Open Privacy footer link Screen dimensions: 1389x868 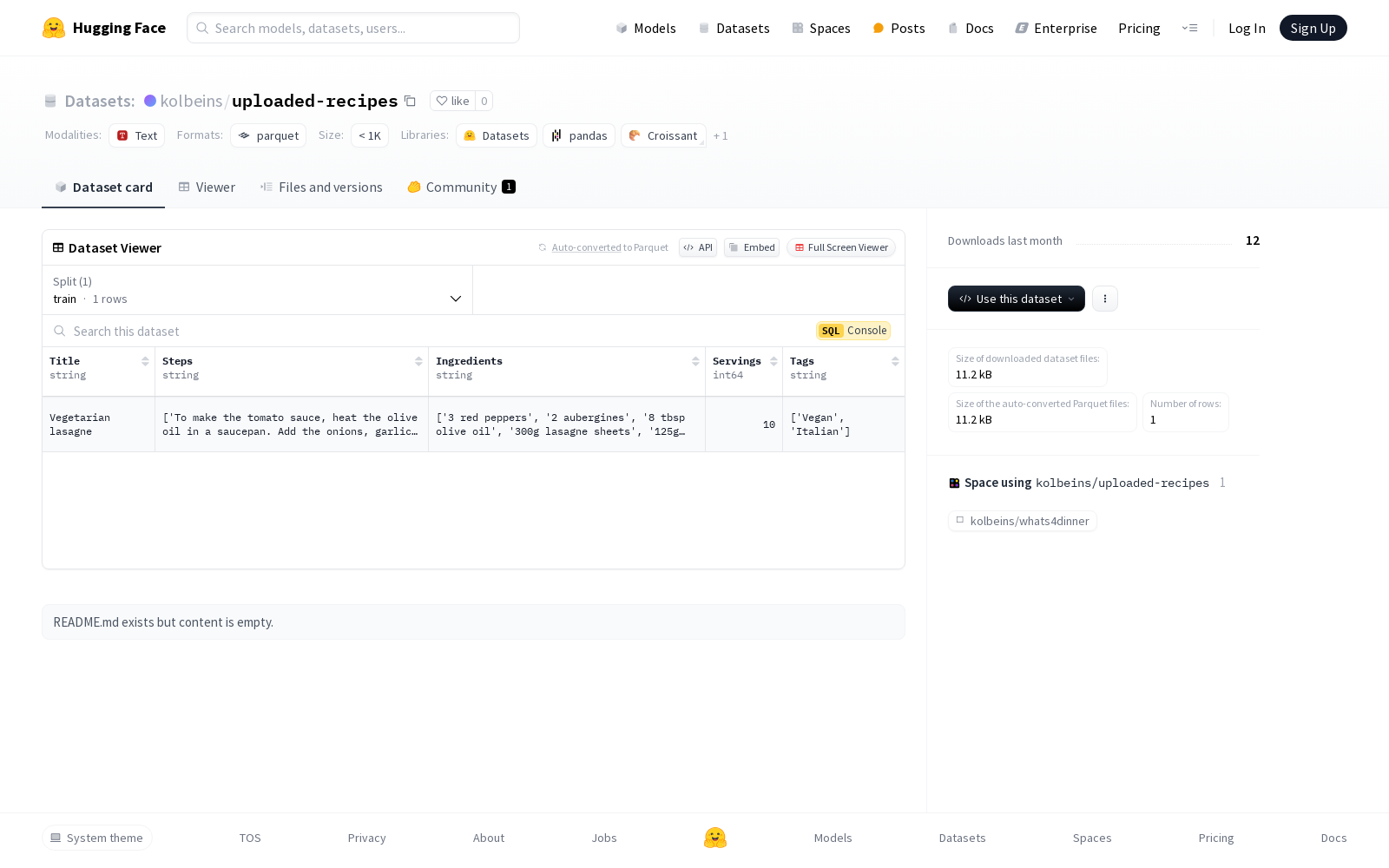coord(366,838)
